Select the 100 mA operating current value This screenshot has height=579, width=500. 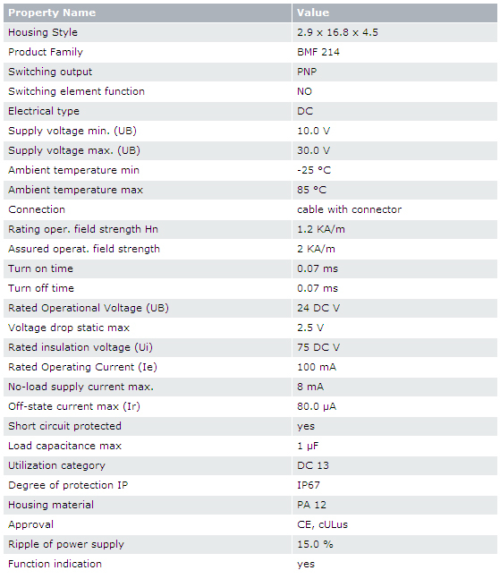316,367
